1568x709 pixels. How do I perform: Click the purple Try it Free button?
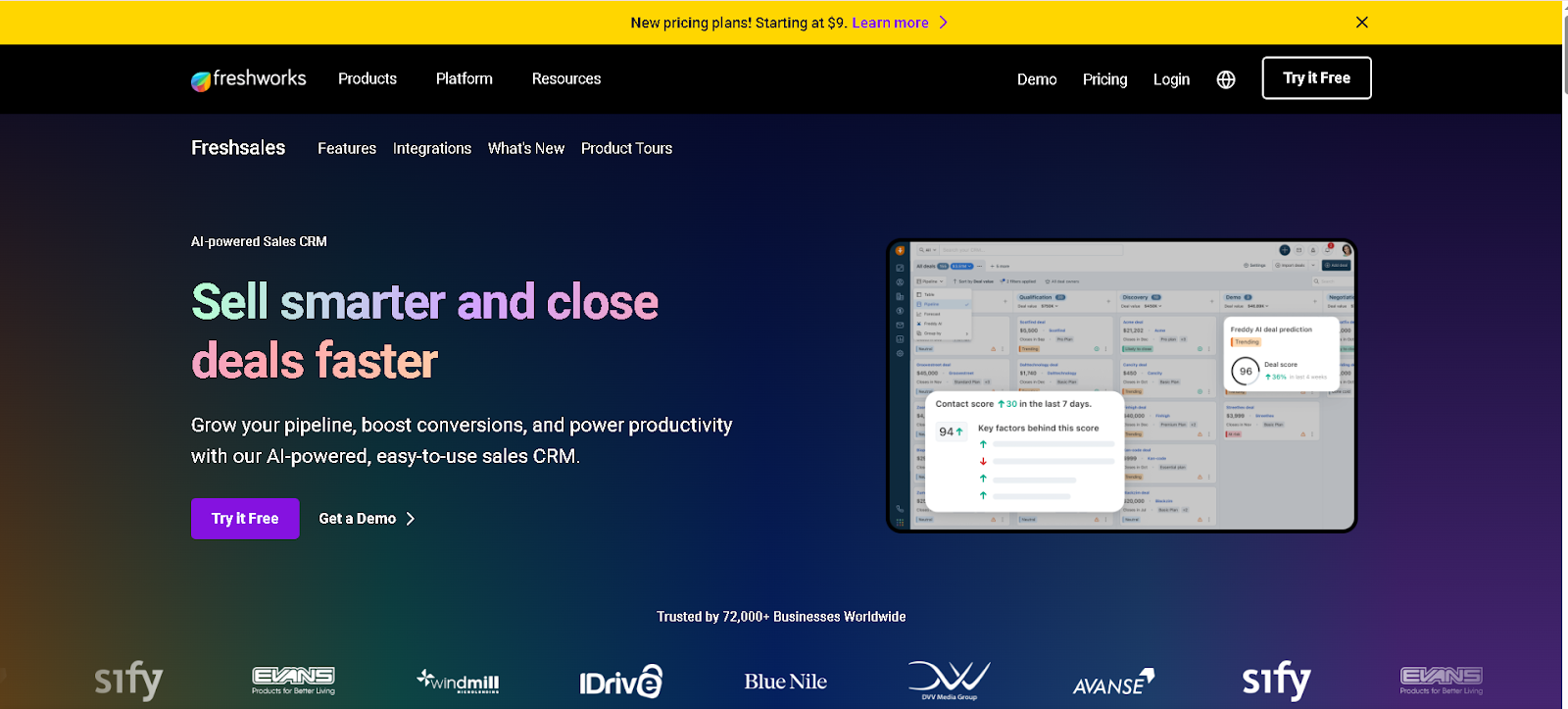coord(245,519)
